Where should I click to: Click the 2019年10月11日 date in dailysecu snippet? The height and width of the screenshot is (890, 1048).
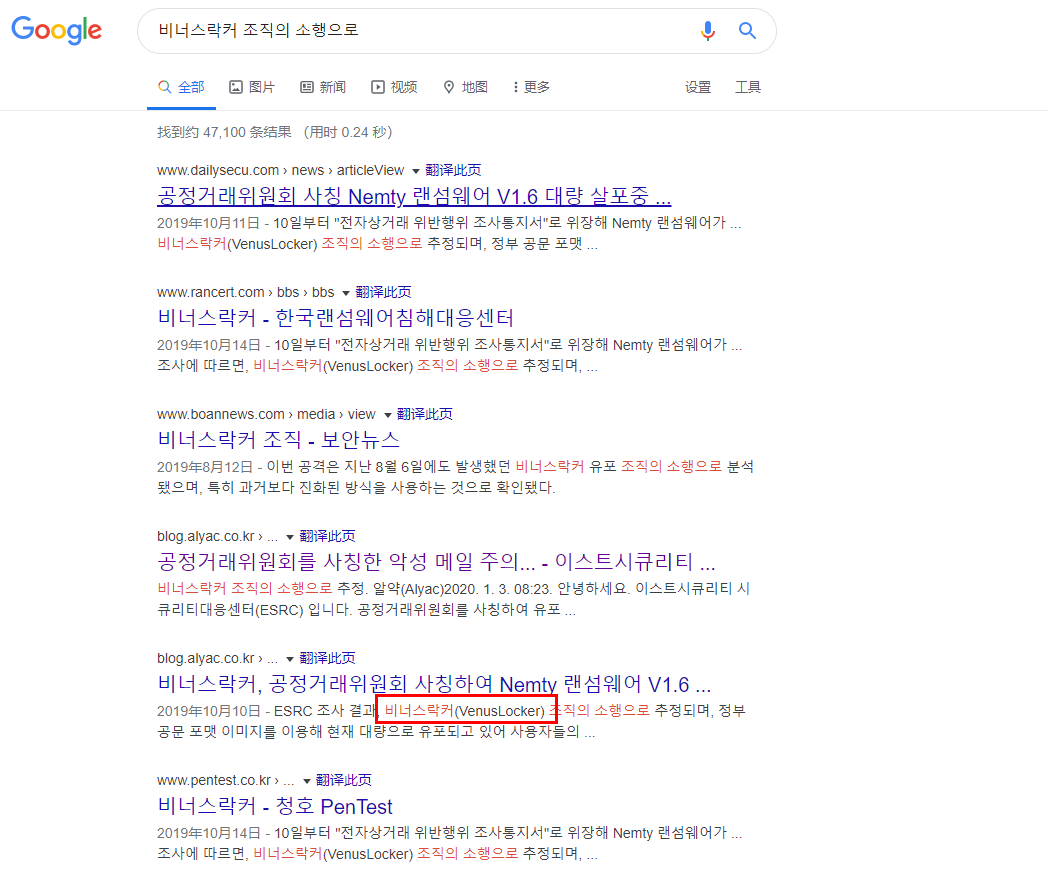[208, 223]
